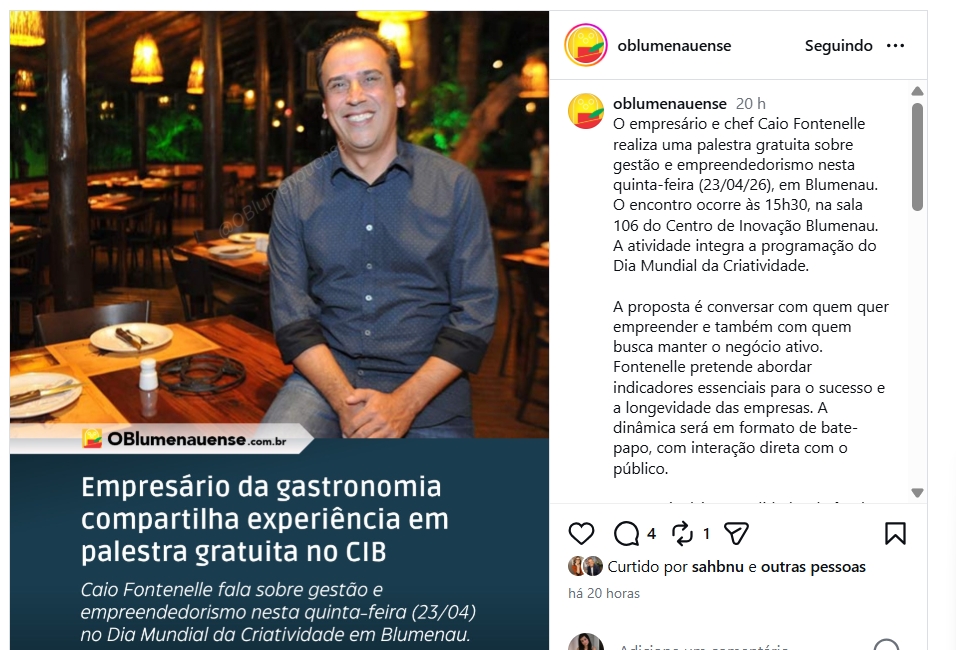
Task: Click oblumenauense avatar beside the caption
Action: 586,110
